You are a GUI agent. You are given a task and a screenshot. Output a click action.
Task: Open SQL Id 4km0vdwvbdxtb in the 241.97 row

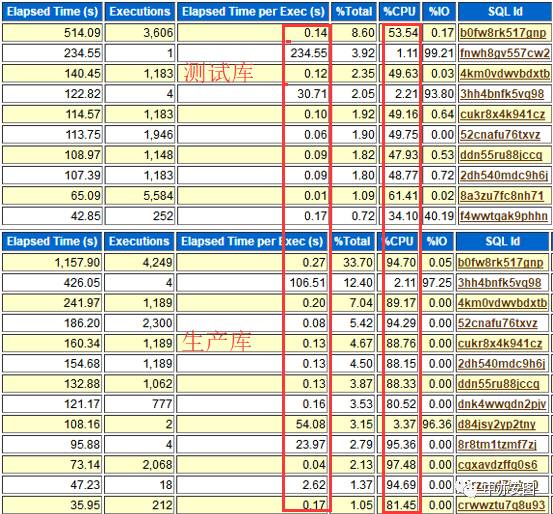tap(503, 303)
